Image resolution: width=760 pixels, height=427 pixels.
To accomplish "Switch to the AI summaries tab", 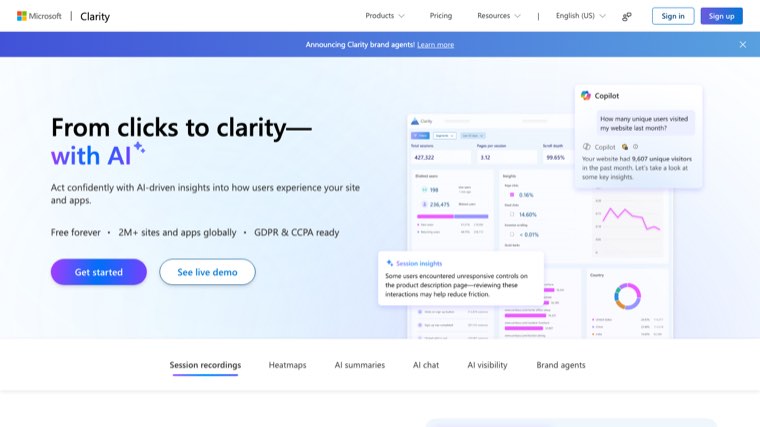I will (360, 365).
